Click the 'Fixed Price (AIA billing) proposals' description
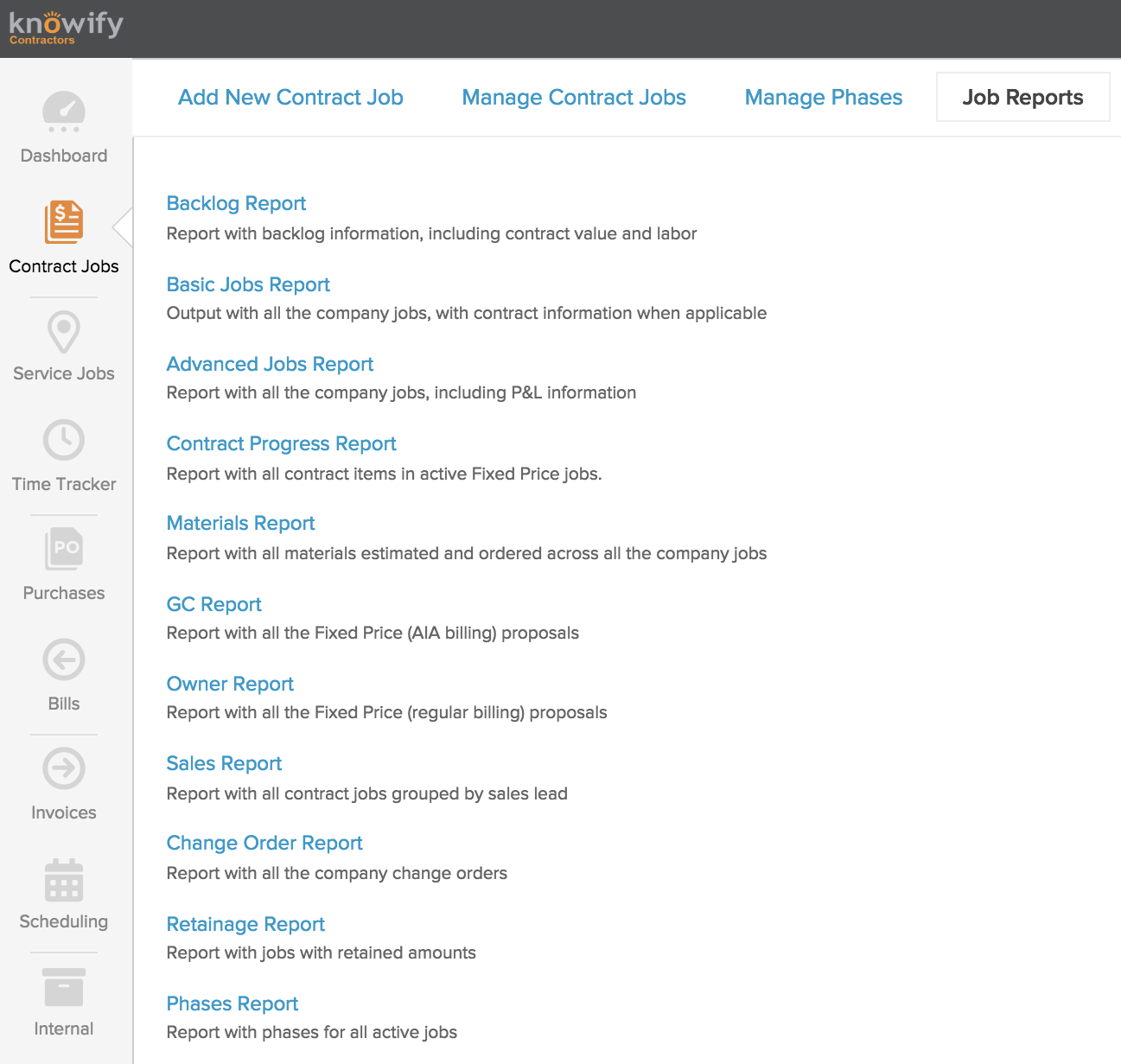Screen dimensions: 1121x1064 coord(373,633)
